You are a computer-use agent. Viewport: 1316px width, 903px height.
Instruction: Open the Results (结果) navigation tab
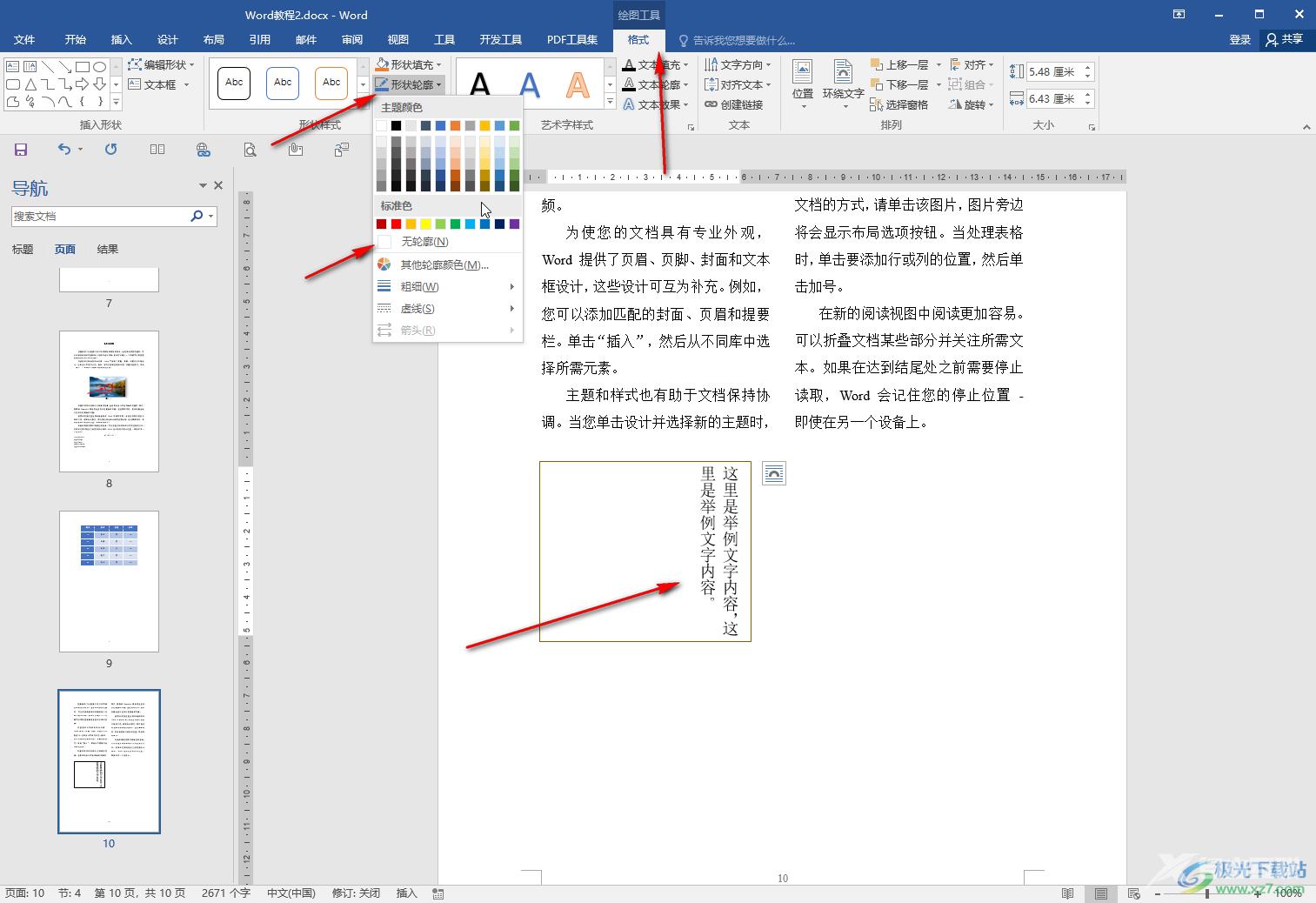pyautogui.click(x=108, y=250)
